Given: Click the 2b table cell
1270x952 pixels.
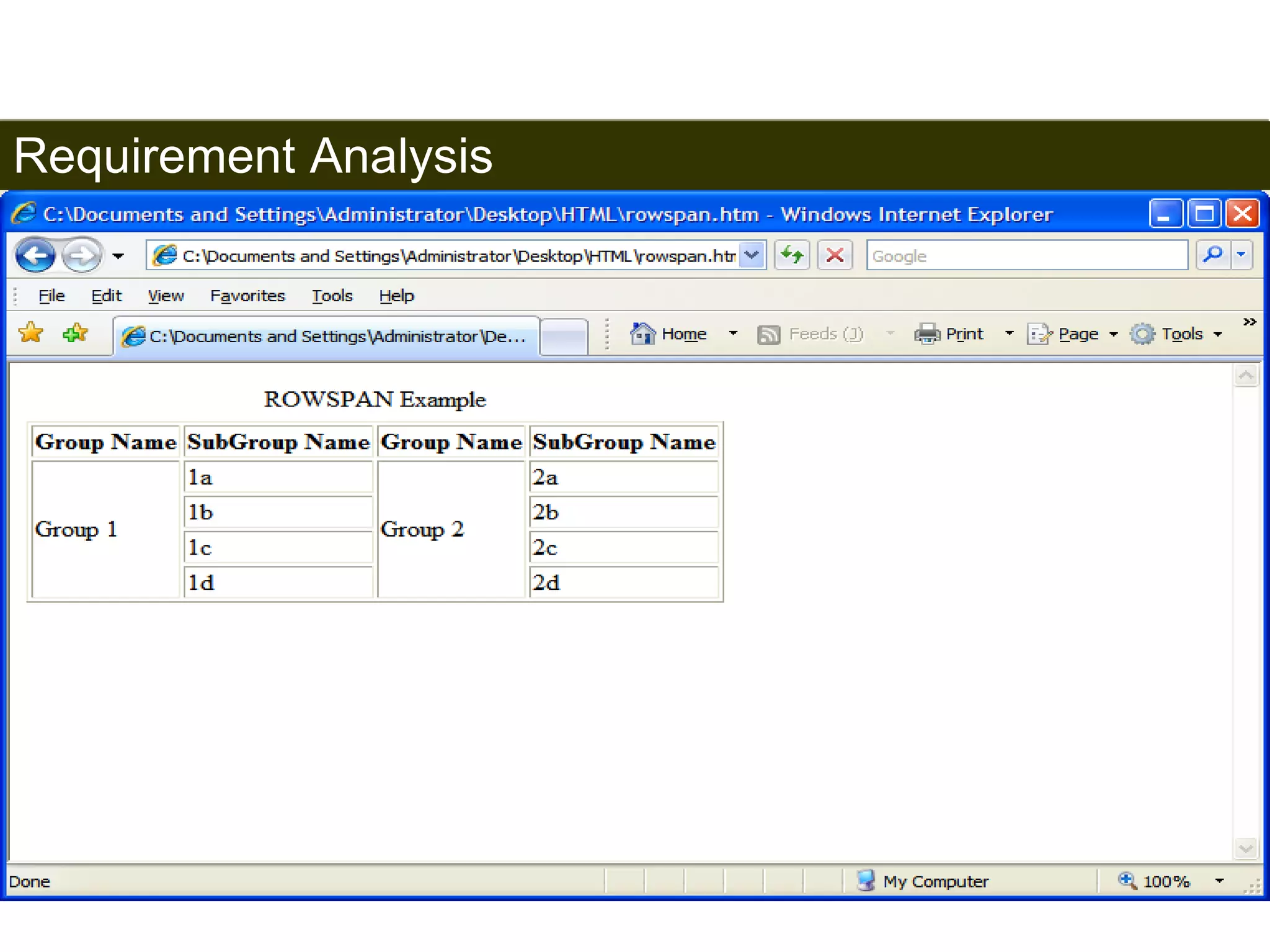Looking at the screenshot, I should coord(624,512).
